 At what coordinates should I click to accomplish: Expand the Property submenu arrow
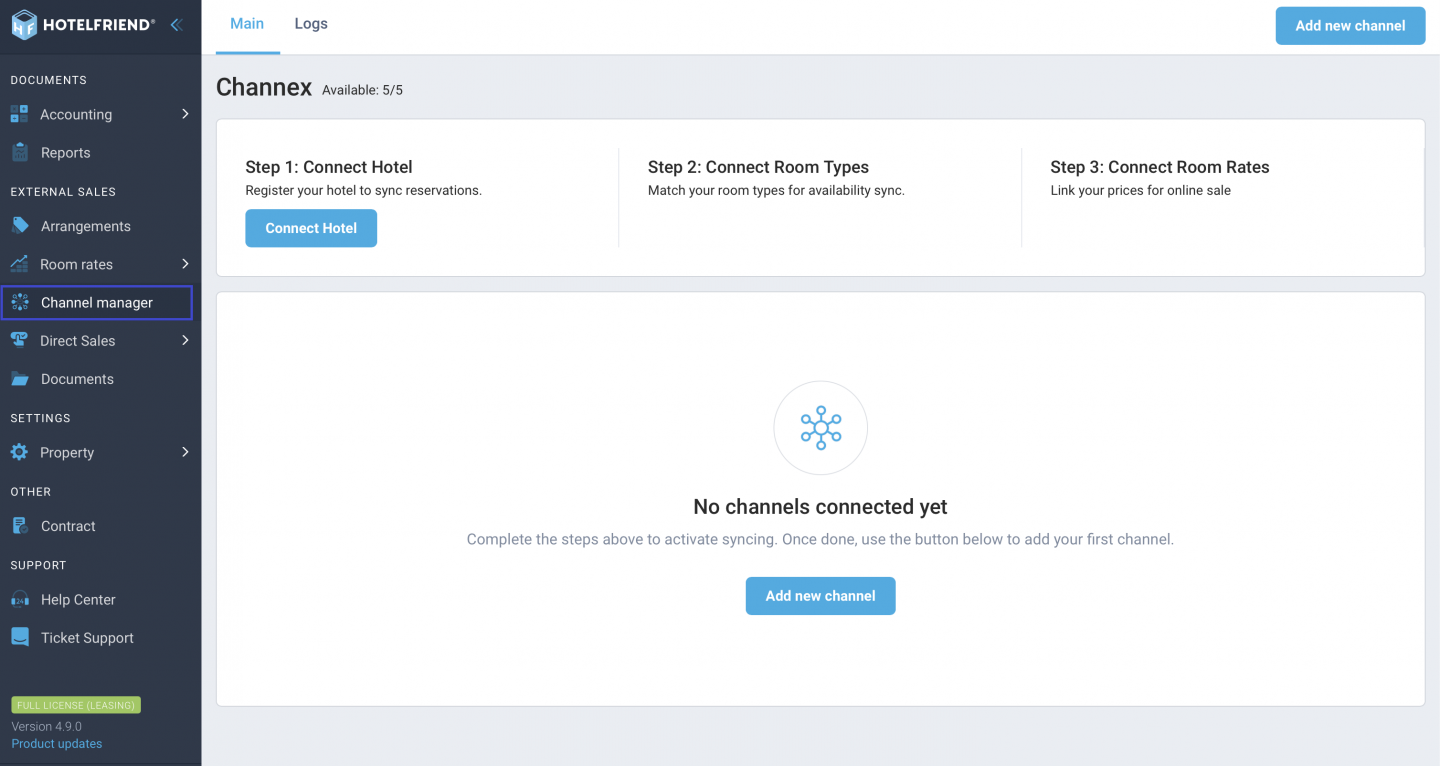pyautogui.click(x=185, y=452)
